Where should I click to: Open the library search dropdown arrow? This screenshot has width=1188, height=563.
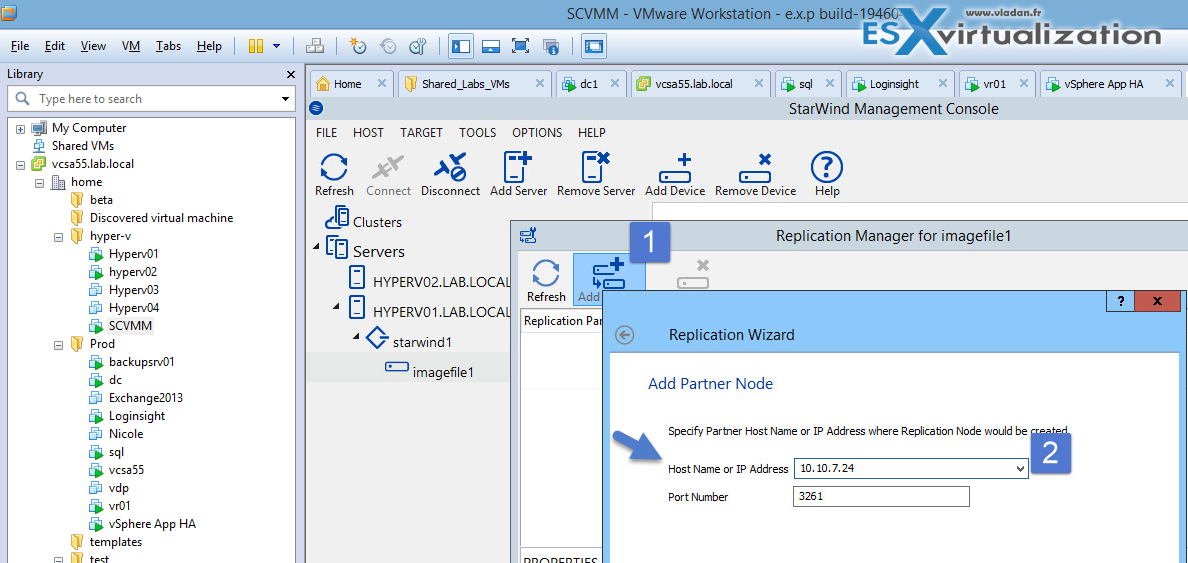(x=285, y=99)
